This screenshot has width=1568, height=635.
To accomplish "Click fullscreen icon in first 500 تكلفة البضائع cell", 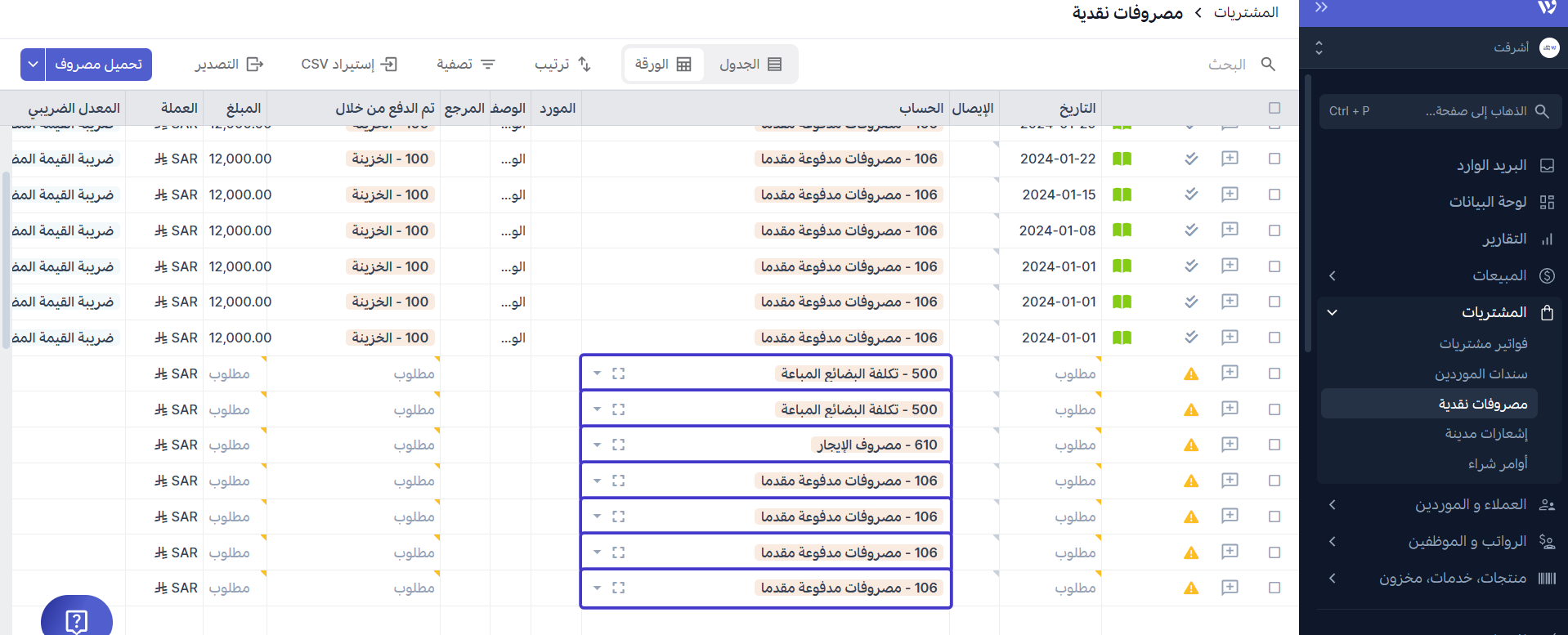I will [x=618, y=373].
